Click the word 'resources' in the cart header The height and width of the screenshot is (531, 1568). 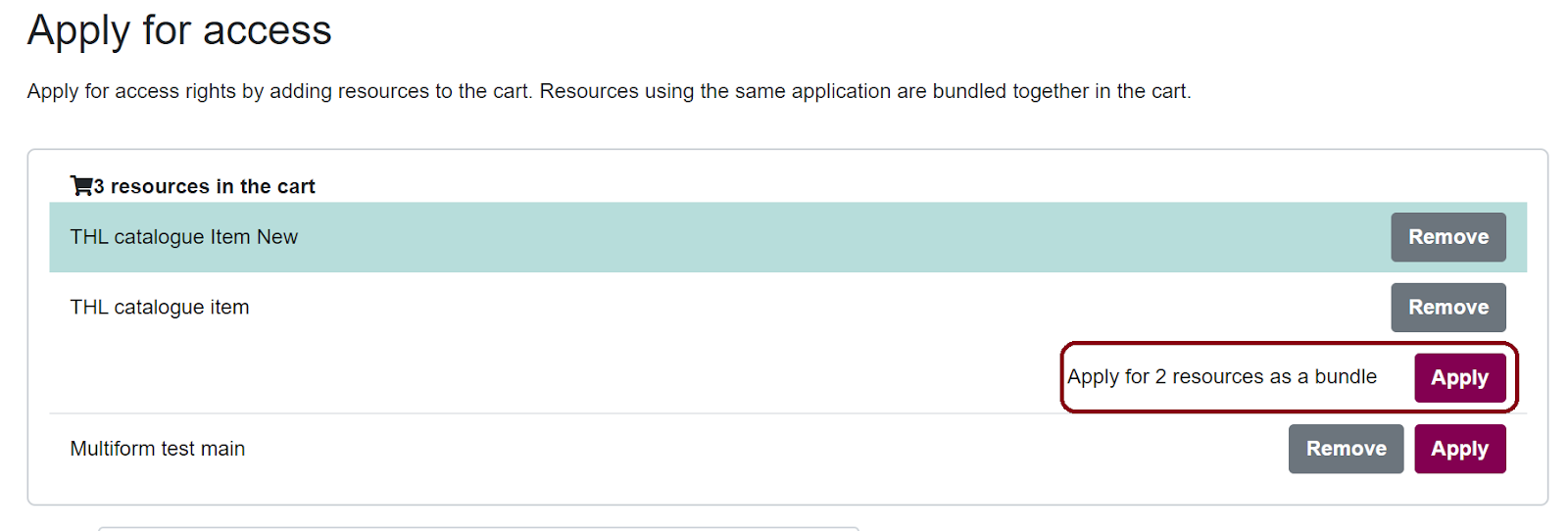[160, 186]
